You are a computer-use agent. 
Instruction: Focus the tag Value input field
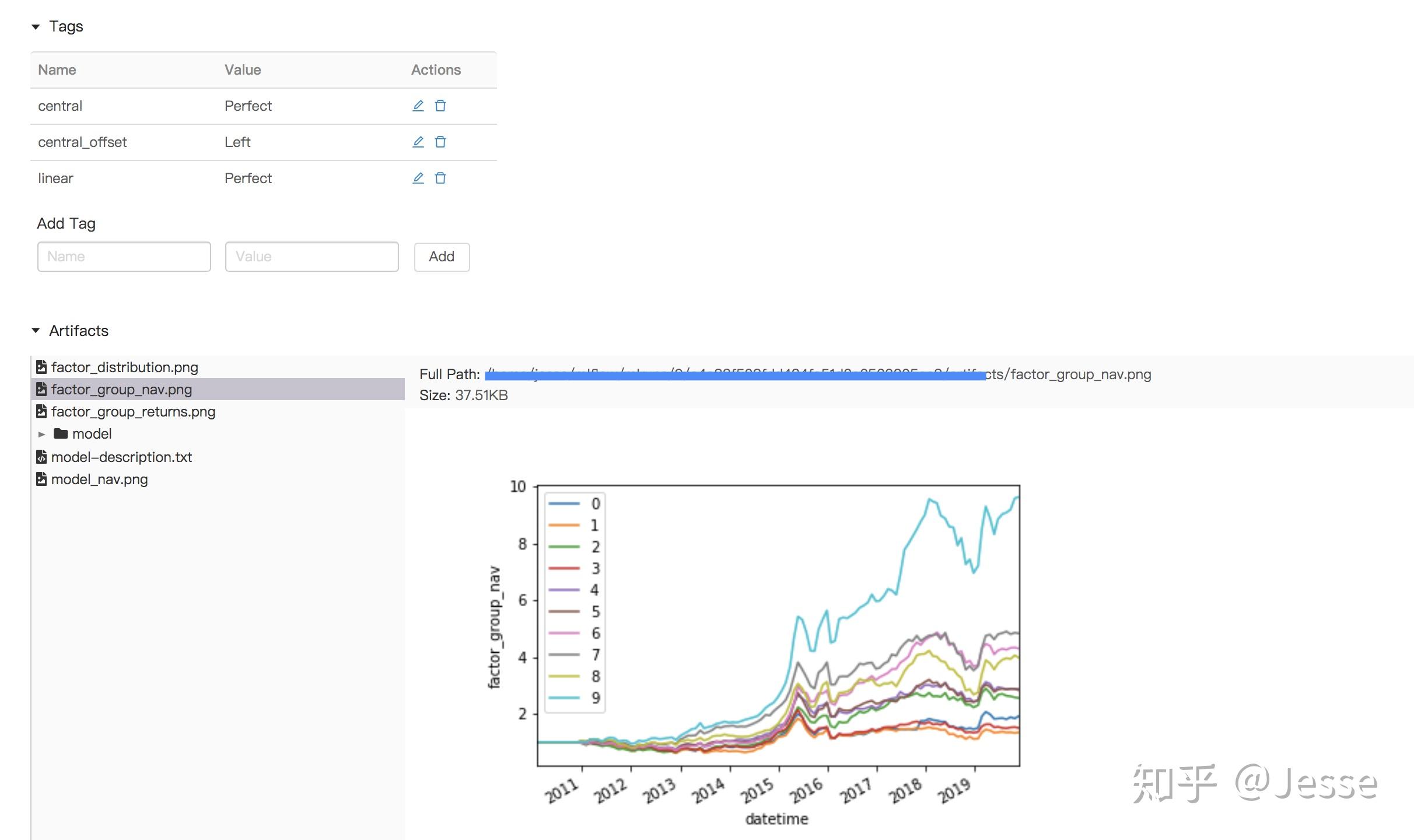click(x=311, y=257)
